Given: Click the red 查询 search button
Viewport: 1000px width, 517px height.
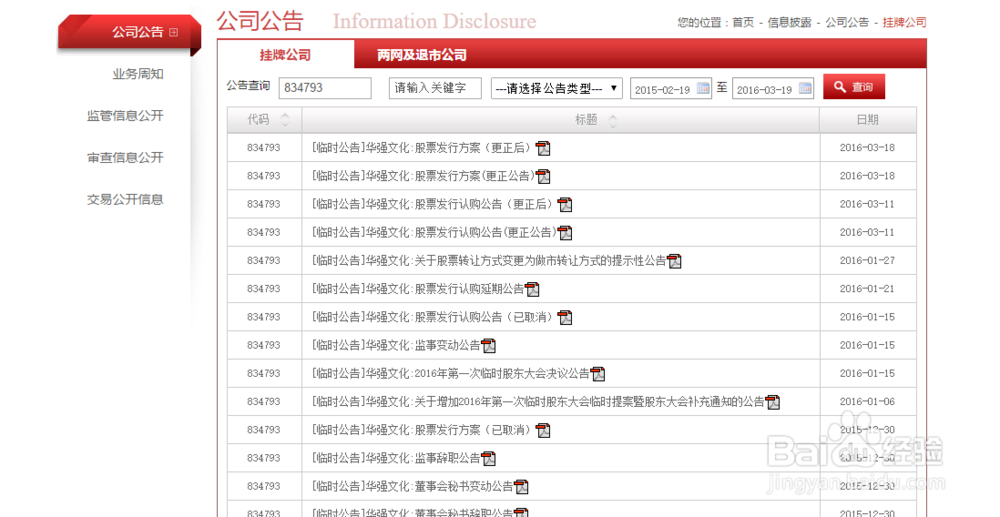Looking at the screenshot, I should 854,87.
